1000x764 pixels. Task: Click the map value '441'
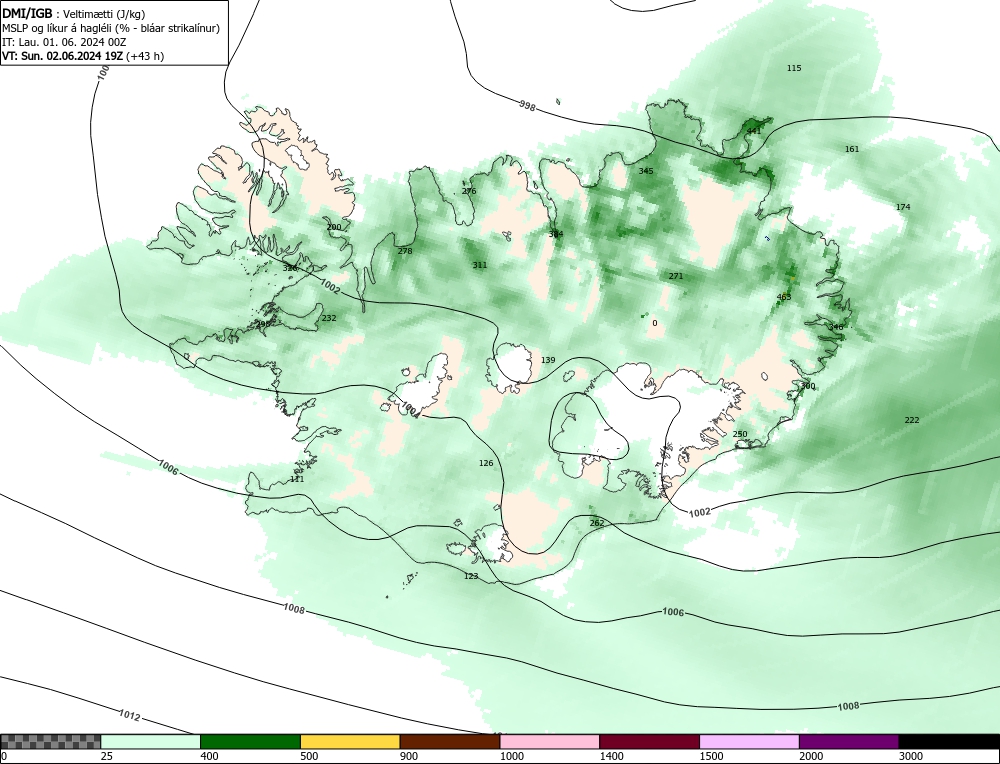[x=754, y=131]
